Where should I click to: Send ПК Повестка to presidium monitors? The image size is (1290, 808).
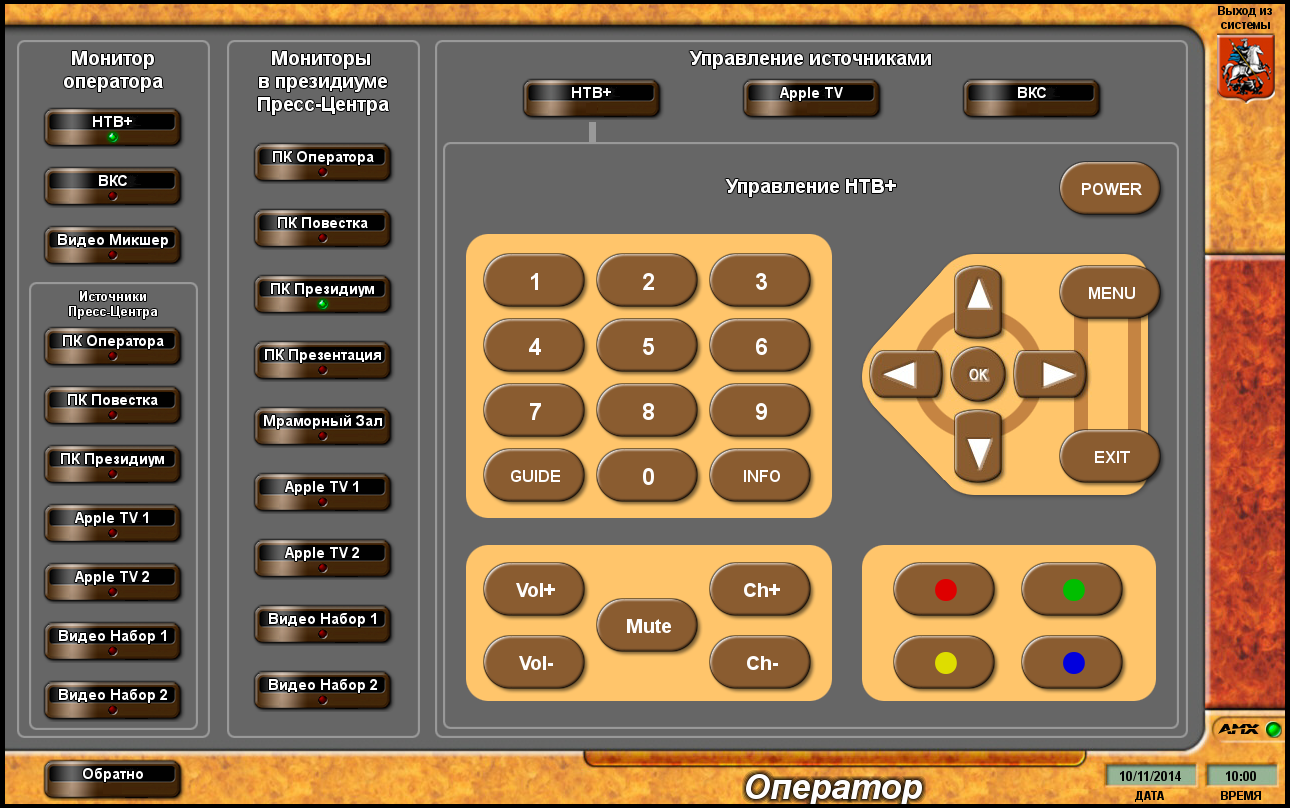coord(322,228)
